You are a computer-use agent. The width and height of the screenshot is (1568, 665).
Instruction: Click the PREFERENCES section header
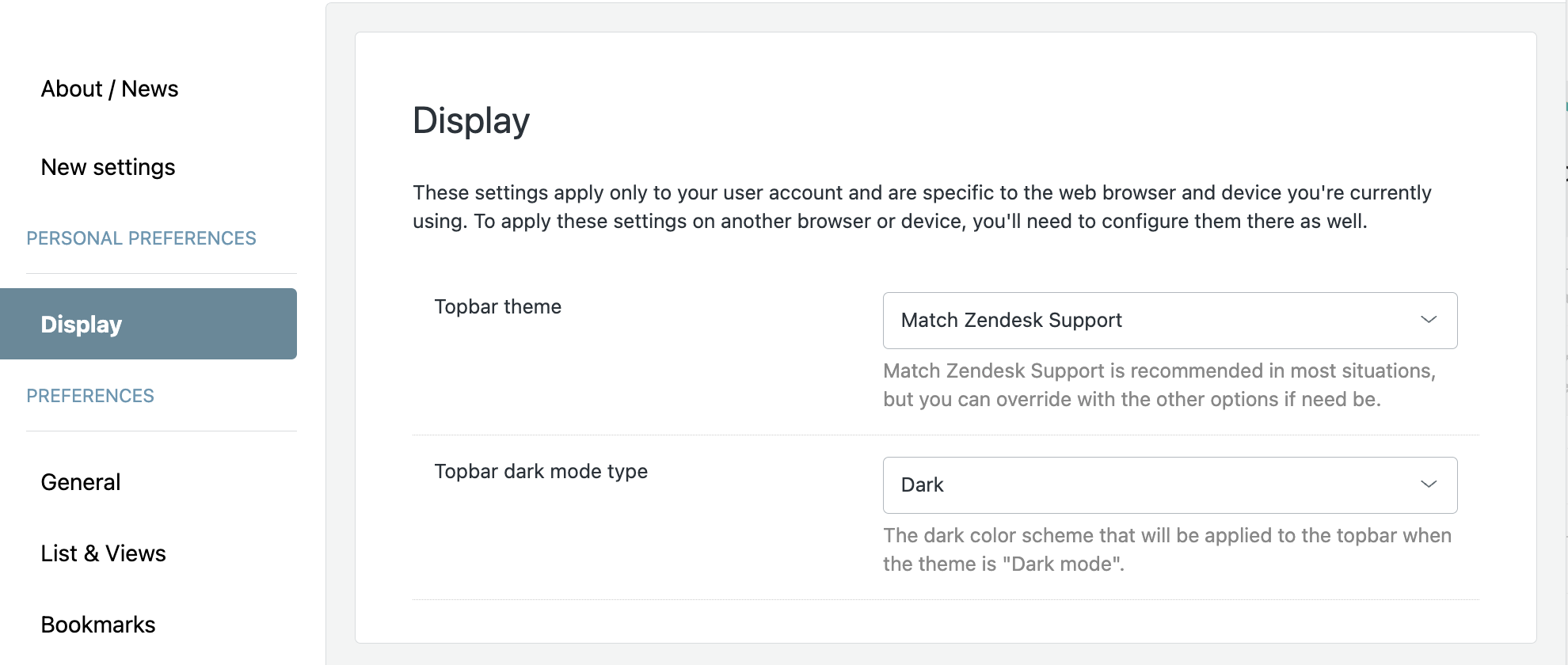pyautogui.click(x=90, y=396)
